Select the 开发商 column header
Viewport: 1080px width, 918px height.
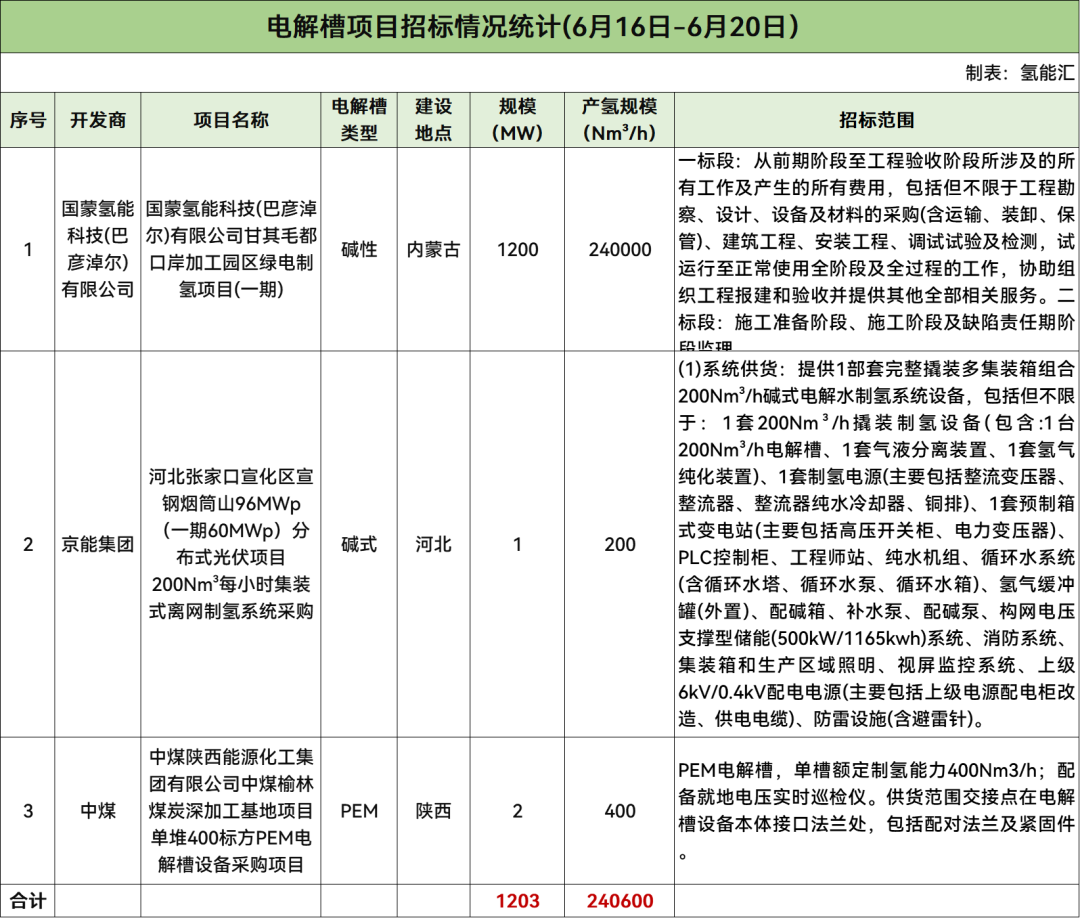(98, 120)
